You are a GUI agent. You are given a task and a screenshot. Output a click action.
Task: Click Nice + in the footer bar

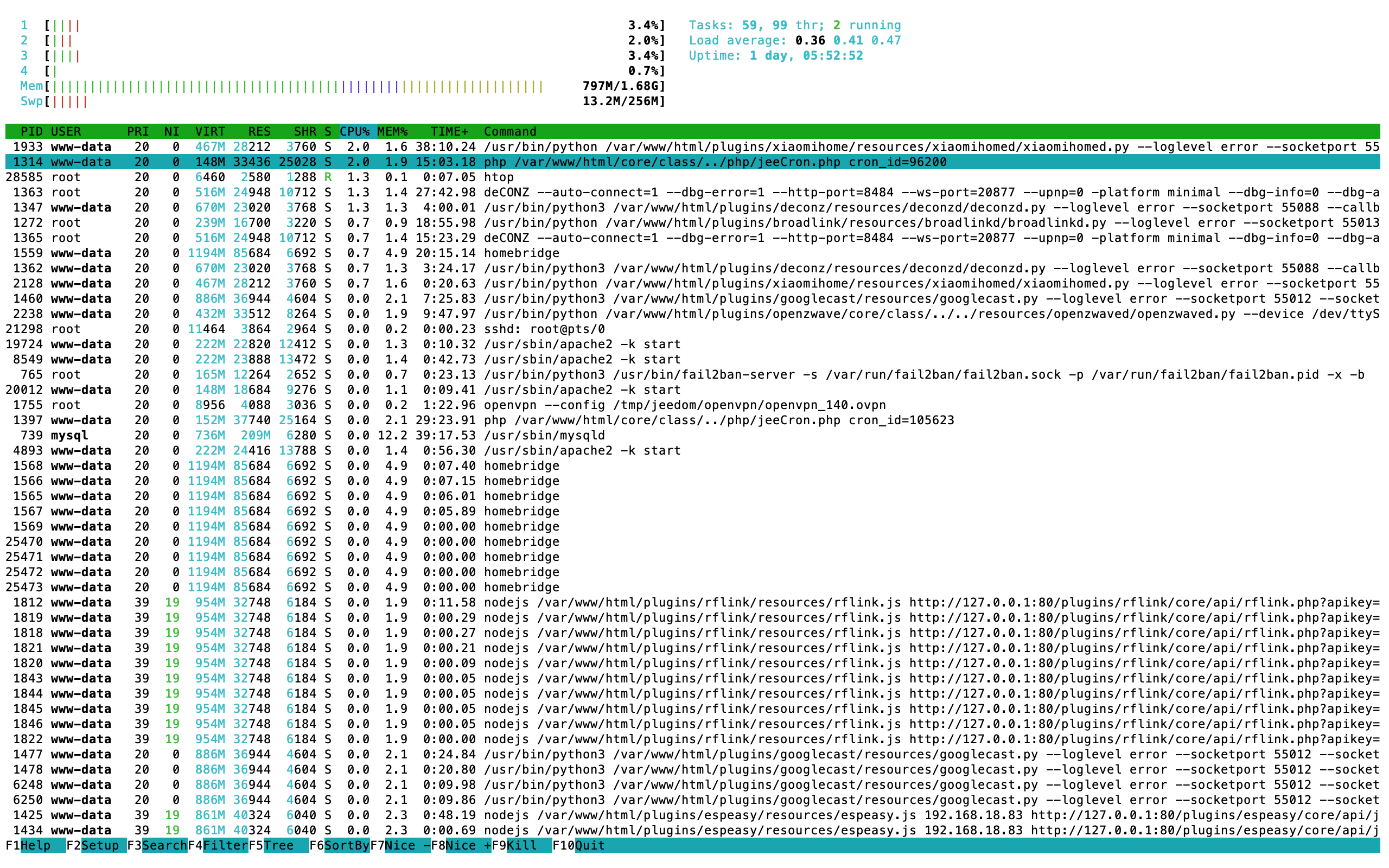[462, 845]
